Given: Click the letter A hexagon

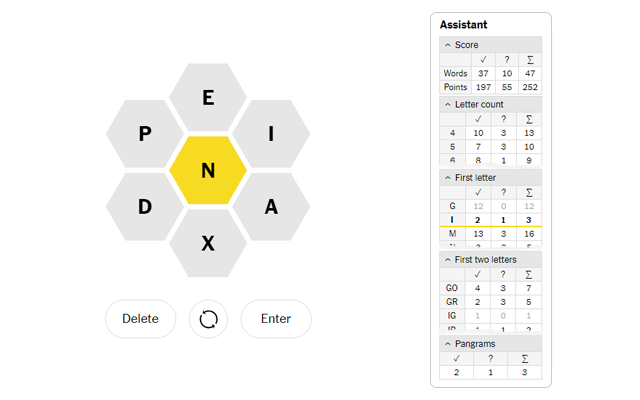Looking at the screenshot, I should point(271,207).
